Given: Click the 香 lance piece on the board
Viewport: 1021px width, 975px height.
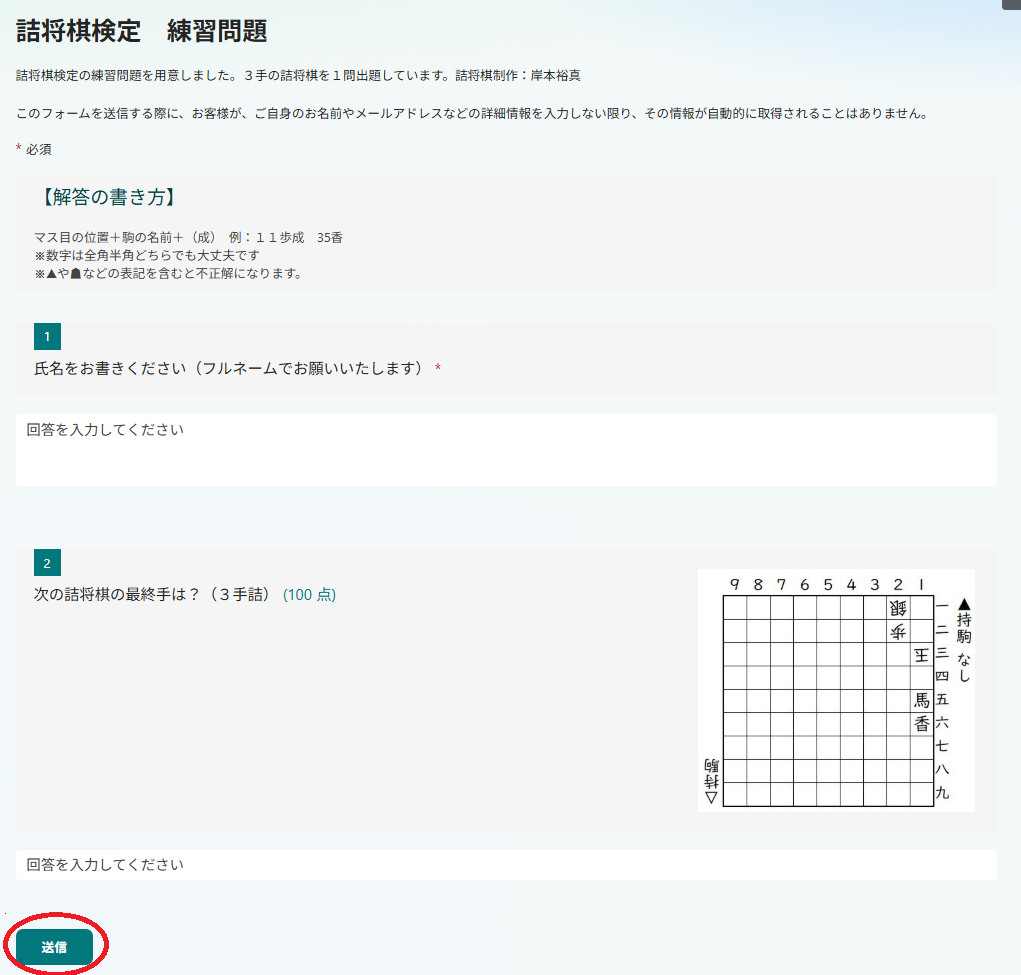Looking at the screenshot, I should [921, 724].
